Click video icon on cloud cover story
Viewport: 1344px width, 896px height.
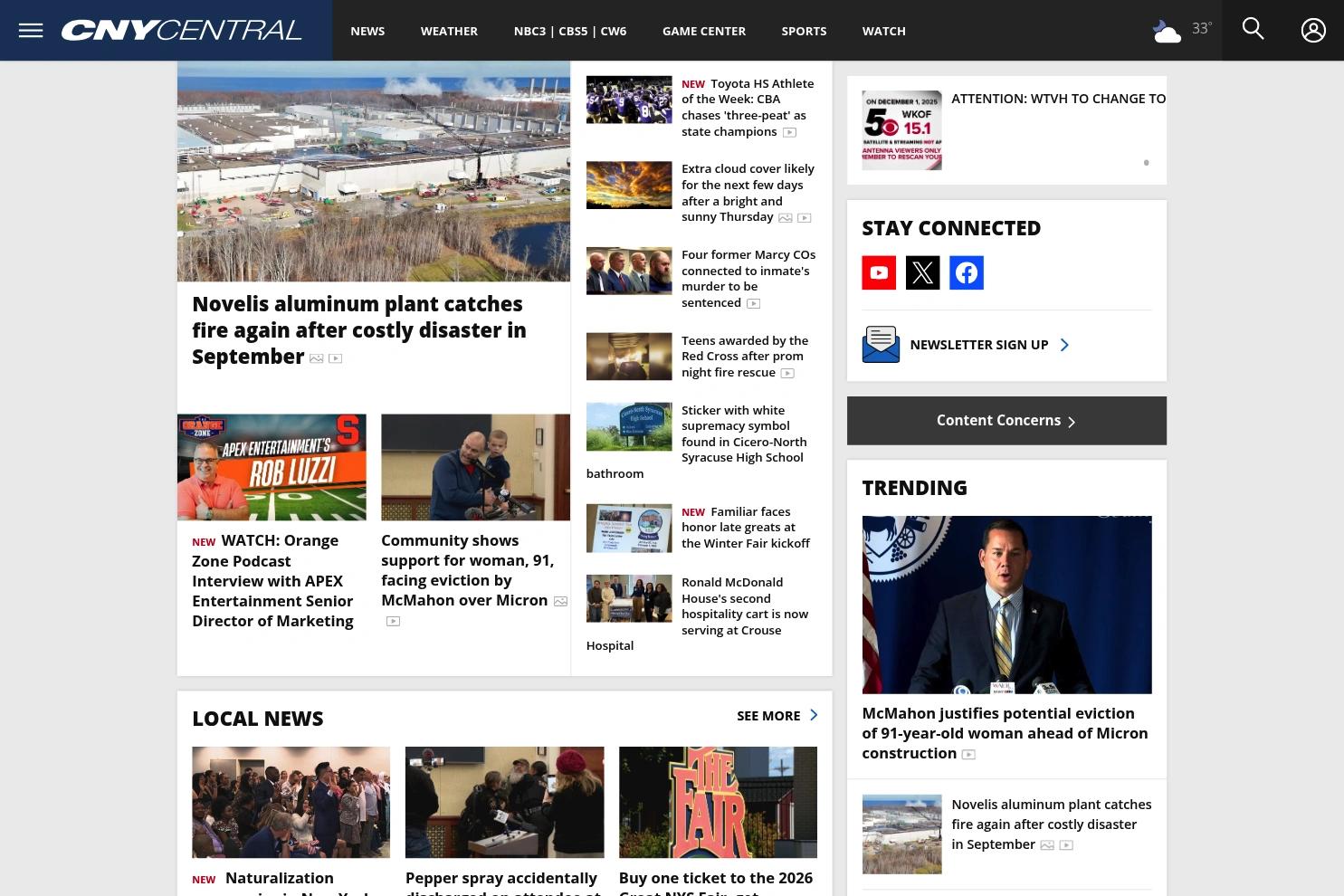pyautogui.click(x=804, y=218)
